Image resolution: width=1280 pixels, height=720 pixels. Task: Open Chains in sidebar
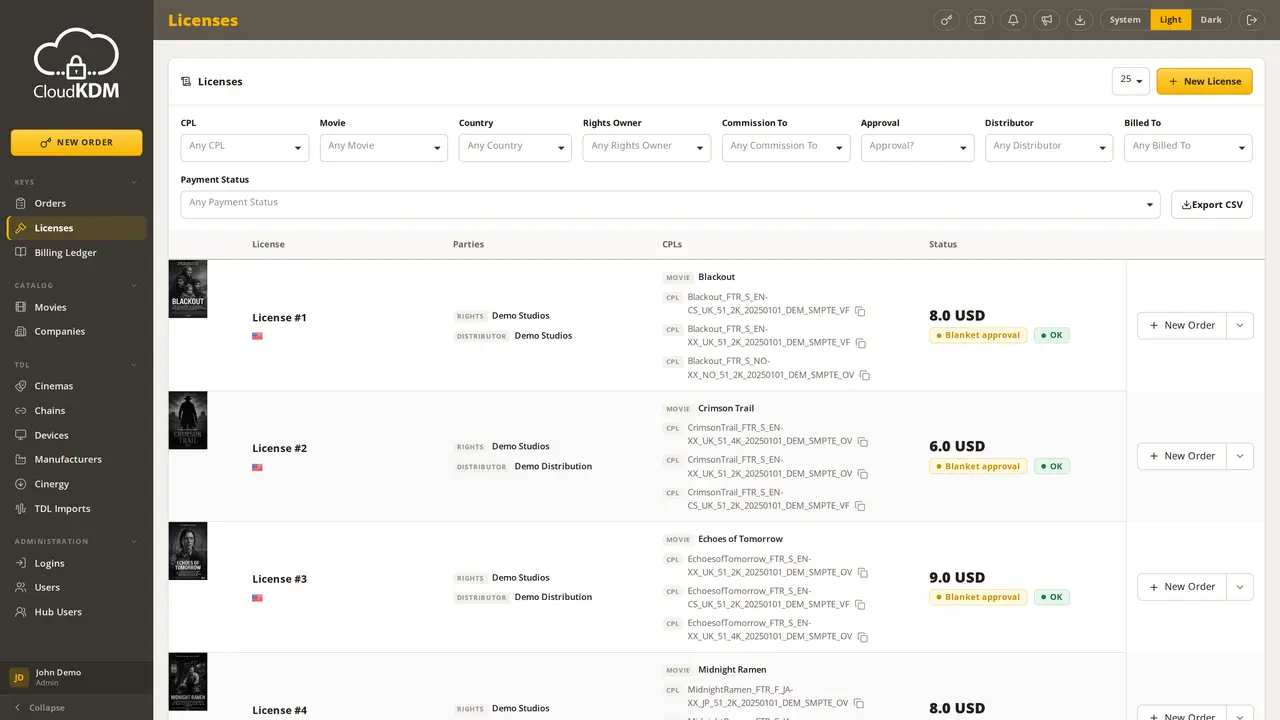pos(76,410)
